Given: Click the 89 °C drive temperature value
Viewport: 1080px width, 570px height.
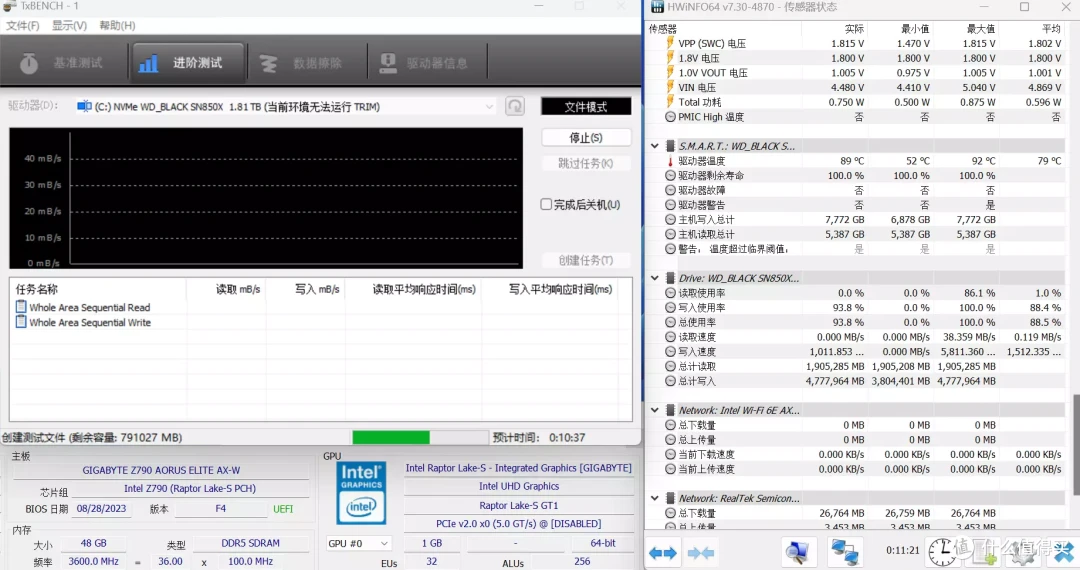Looking at the screenshot, I should point(852,161).
